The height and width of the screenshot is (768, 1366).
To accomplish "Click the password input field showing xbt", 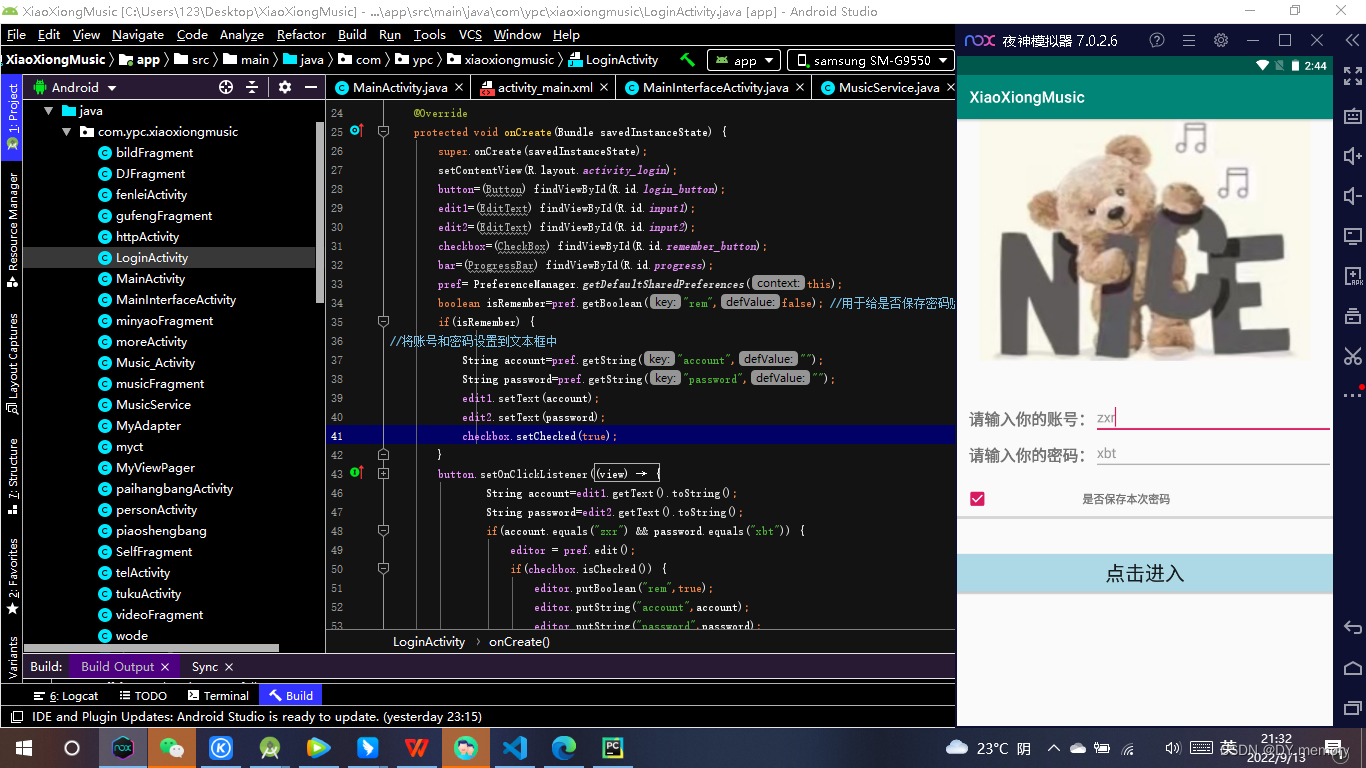I will click(x=1213, y=453).
